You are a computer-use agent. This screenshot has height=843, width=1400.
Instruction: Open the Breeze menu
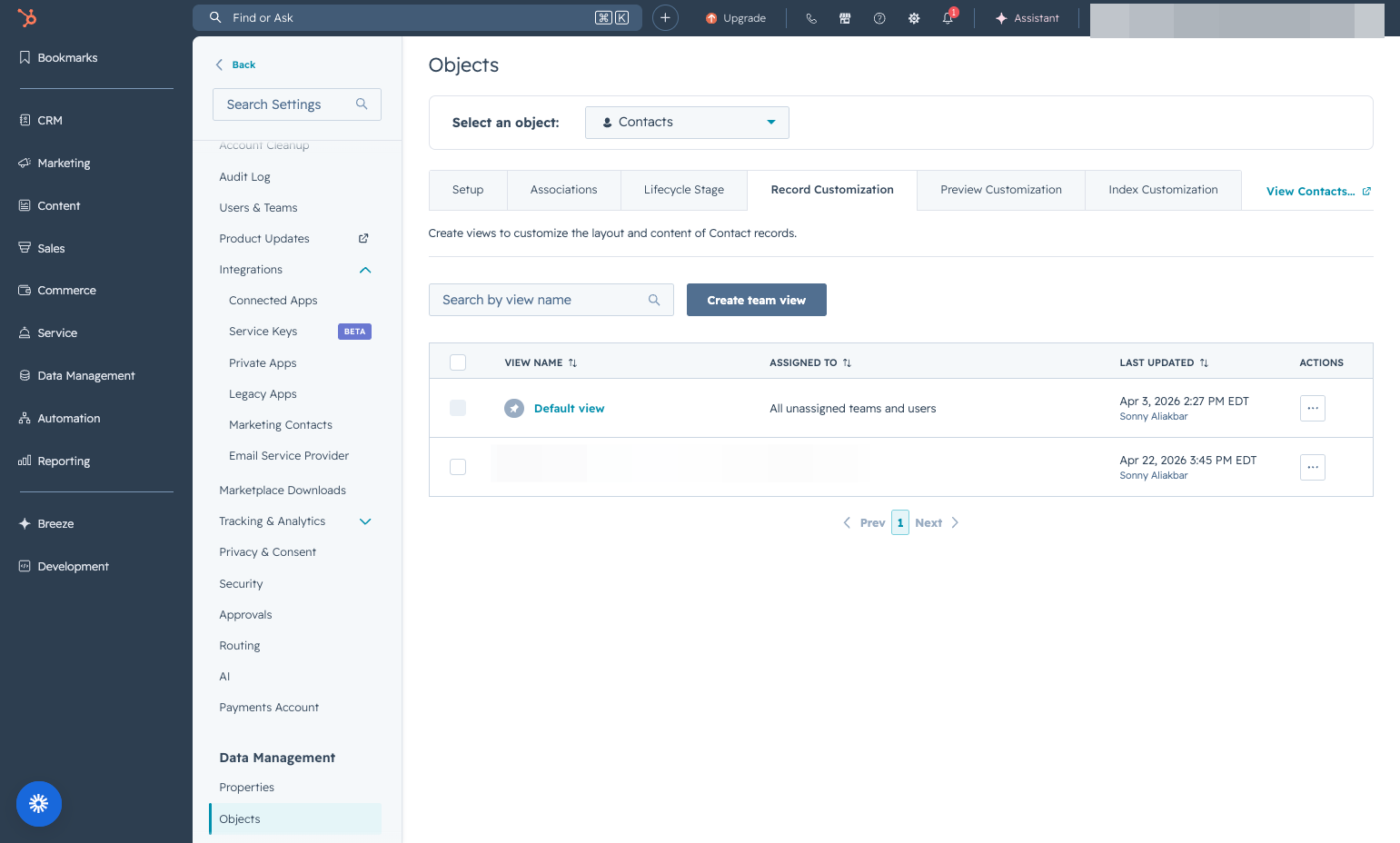(x=46, y=523)
